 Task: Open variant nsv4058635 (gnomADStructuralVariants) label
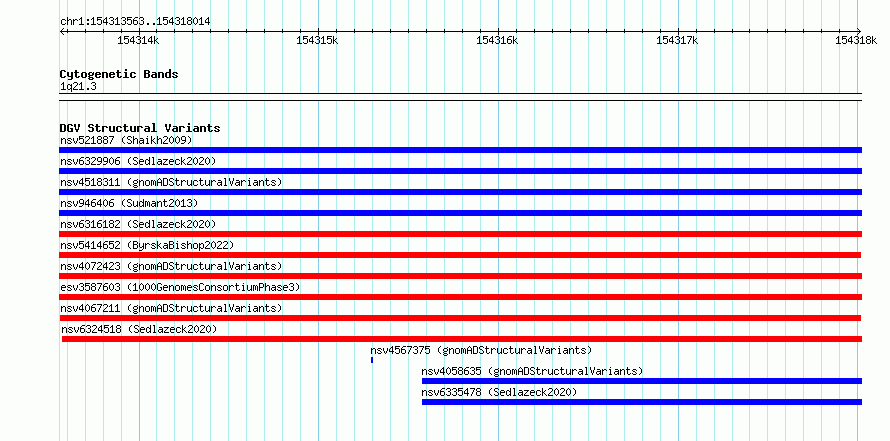pos(532,371)
